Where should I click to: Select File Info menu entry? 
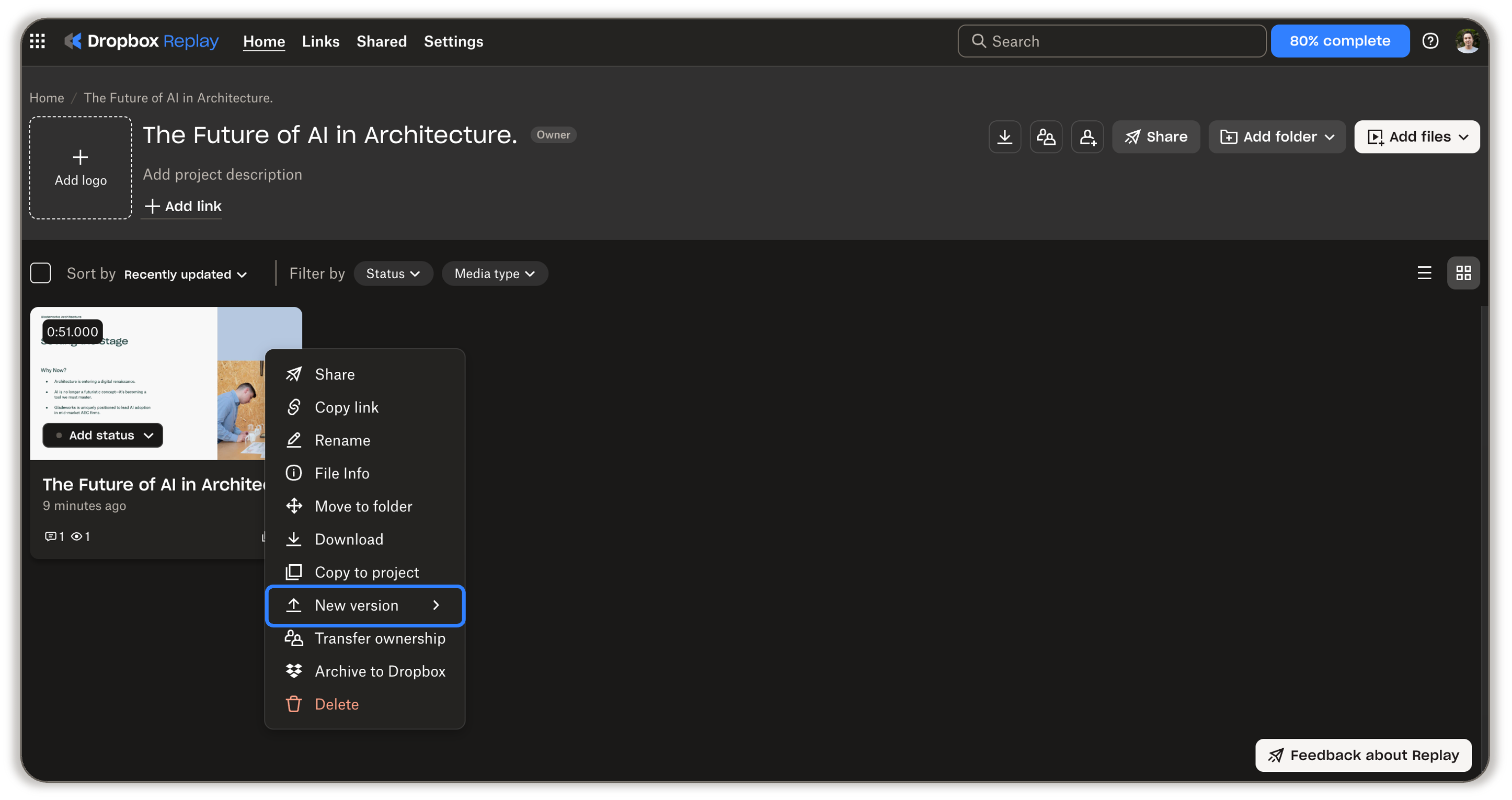click(x=364, y=474)
